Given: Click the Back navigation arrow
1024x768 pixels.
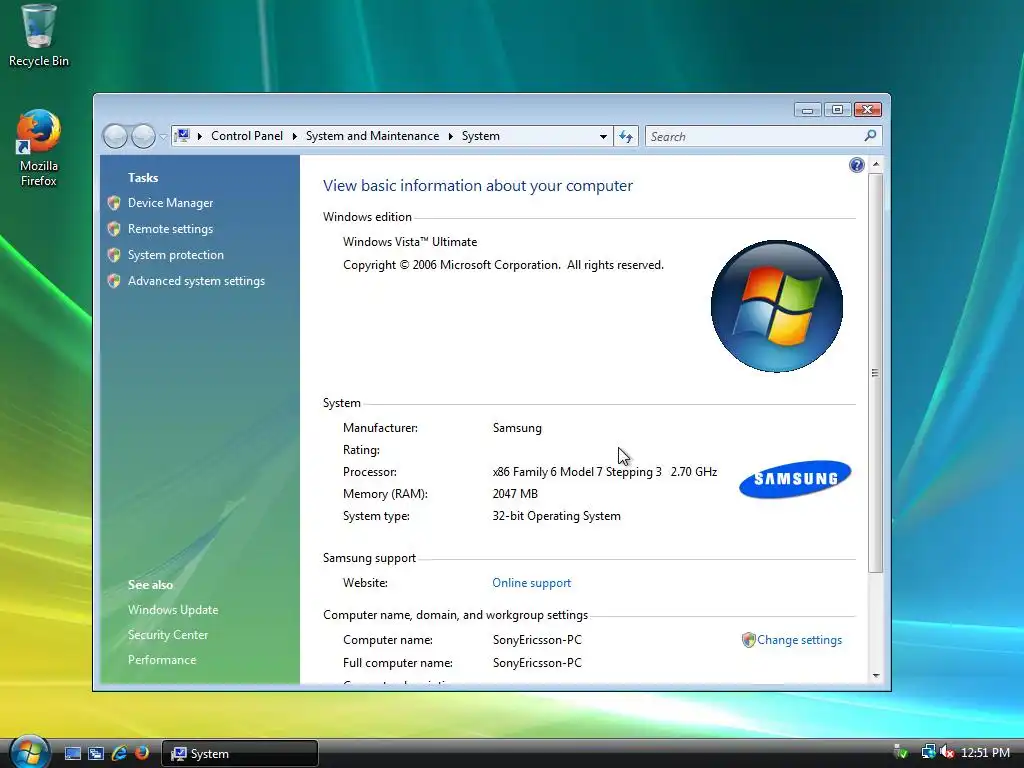Looking at the screenshot, I should click(115, 136).
